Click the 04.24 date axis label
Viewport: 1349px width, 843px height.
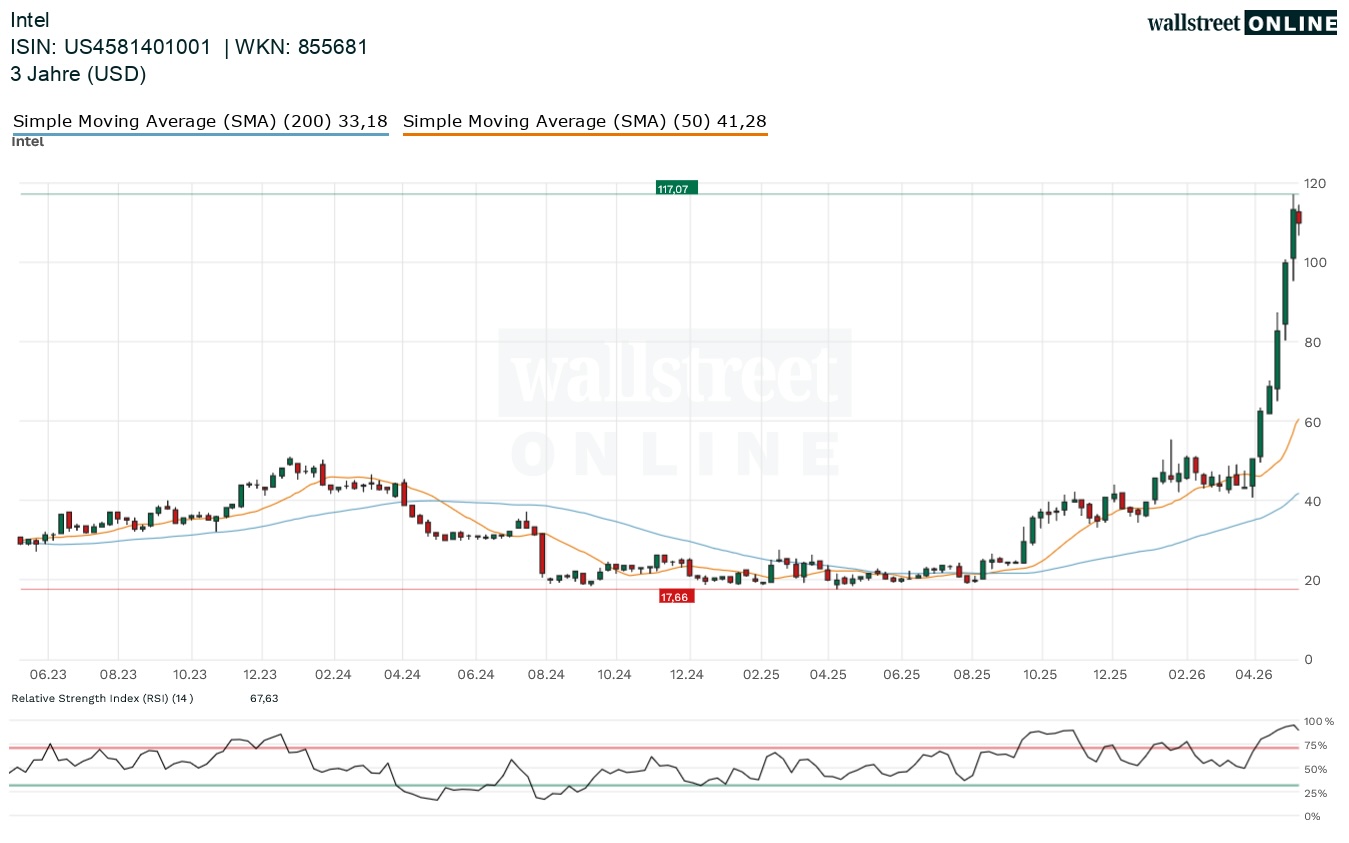(402, 675)
